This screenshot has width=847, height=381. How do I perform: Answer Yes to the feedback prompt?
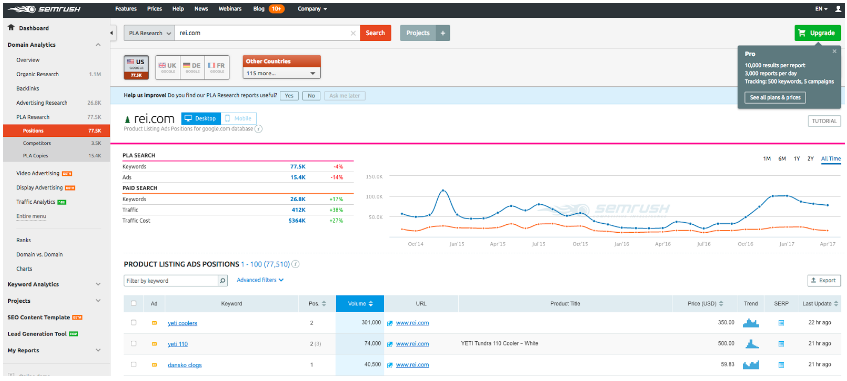click(289, 96)
